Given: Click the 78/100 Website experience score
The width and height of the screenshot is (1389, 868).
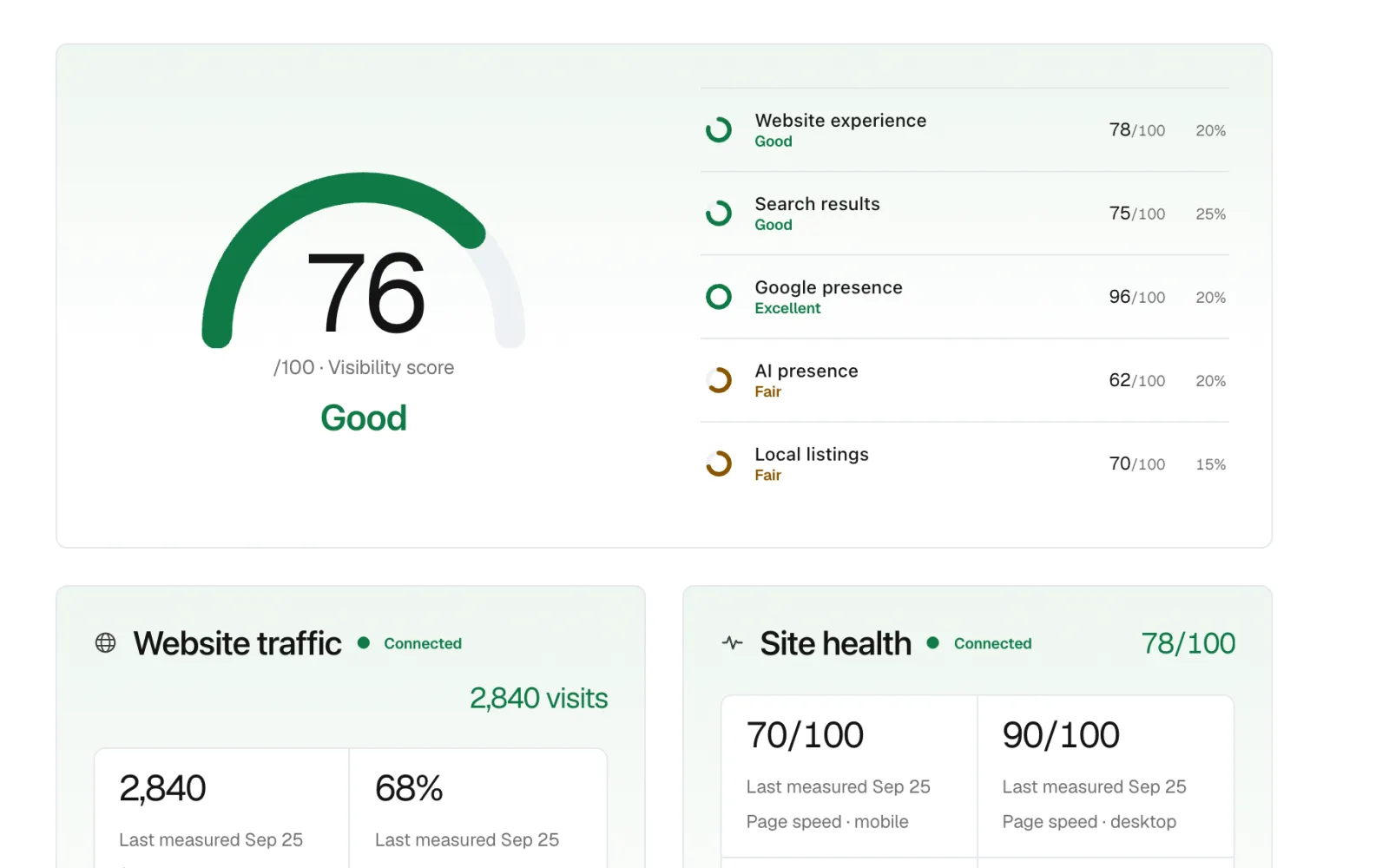Looking at the screenshot, I should 1136,130.
